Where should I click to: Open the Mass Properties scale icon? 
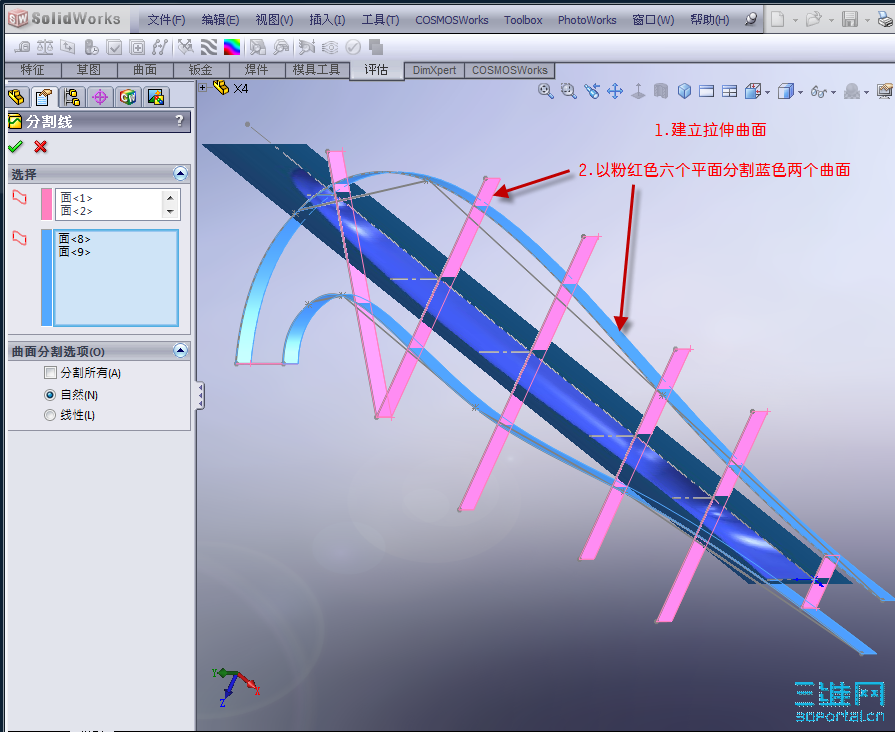point(45,47)
